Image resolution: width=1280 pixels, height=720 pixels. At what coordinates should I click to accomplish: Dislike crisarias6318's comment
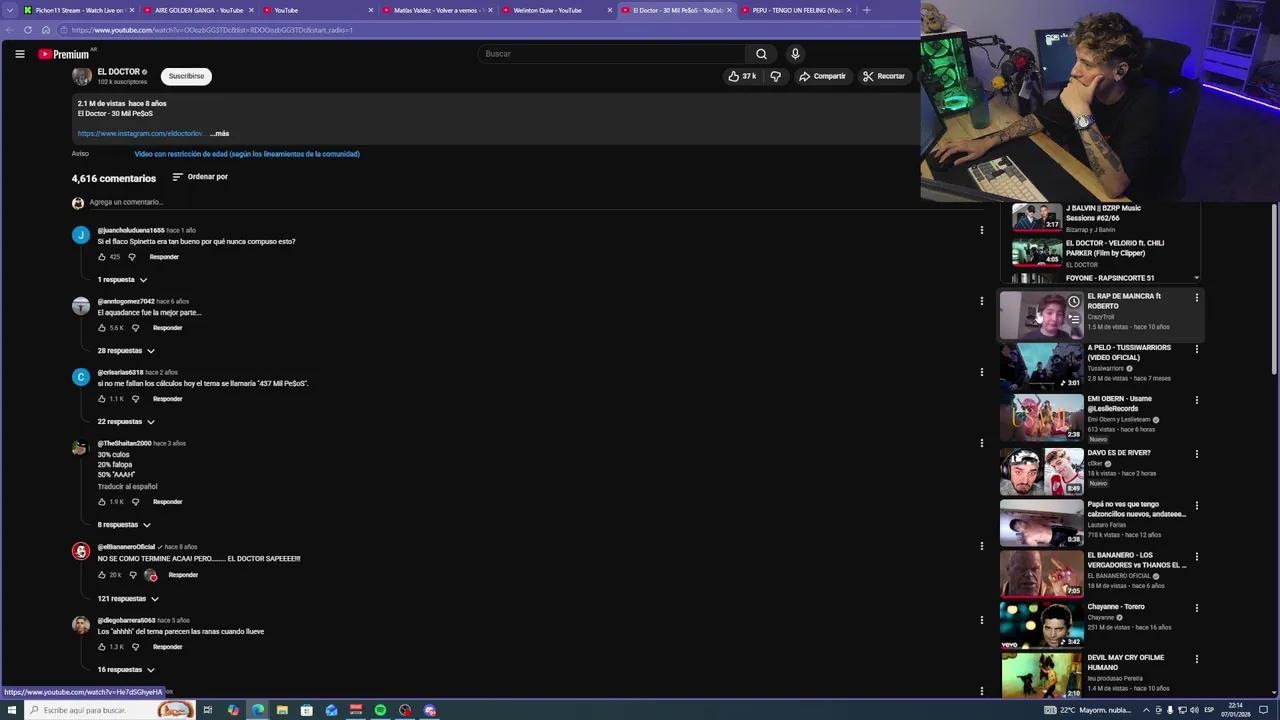click(x=136, y=399)
